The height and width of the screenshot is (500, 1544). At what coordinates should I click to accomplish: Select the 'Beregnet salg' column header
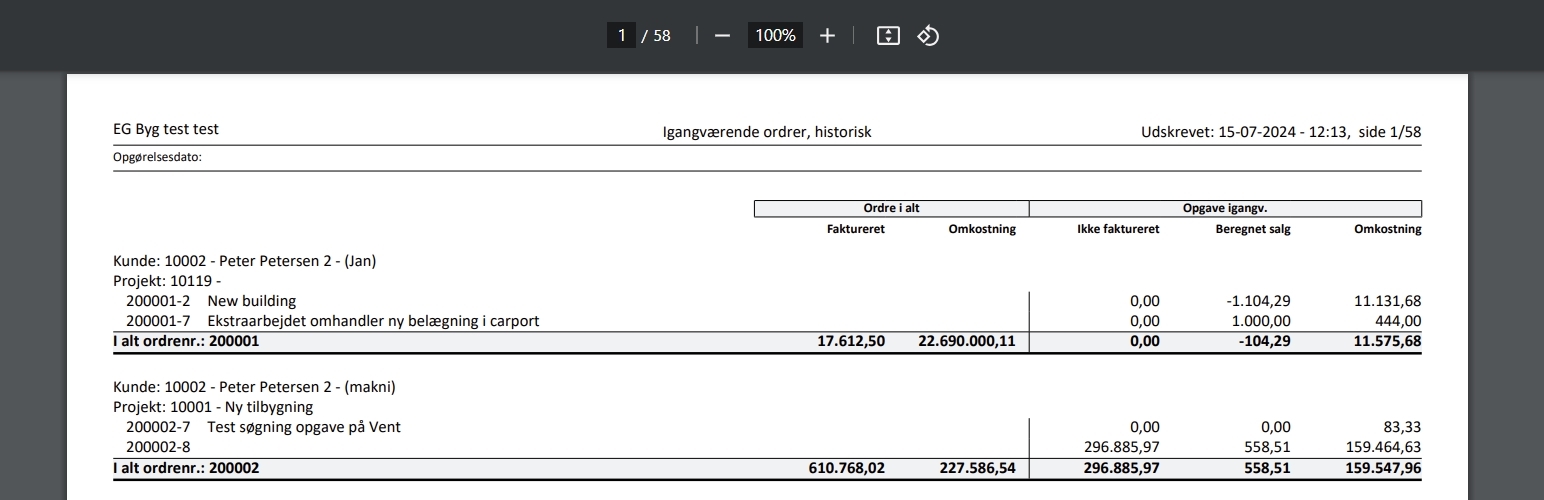click(x=1252, y=229)
